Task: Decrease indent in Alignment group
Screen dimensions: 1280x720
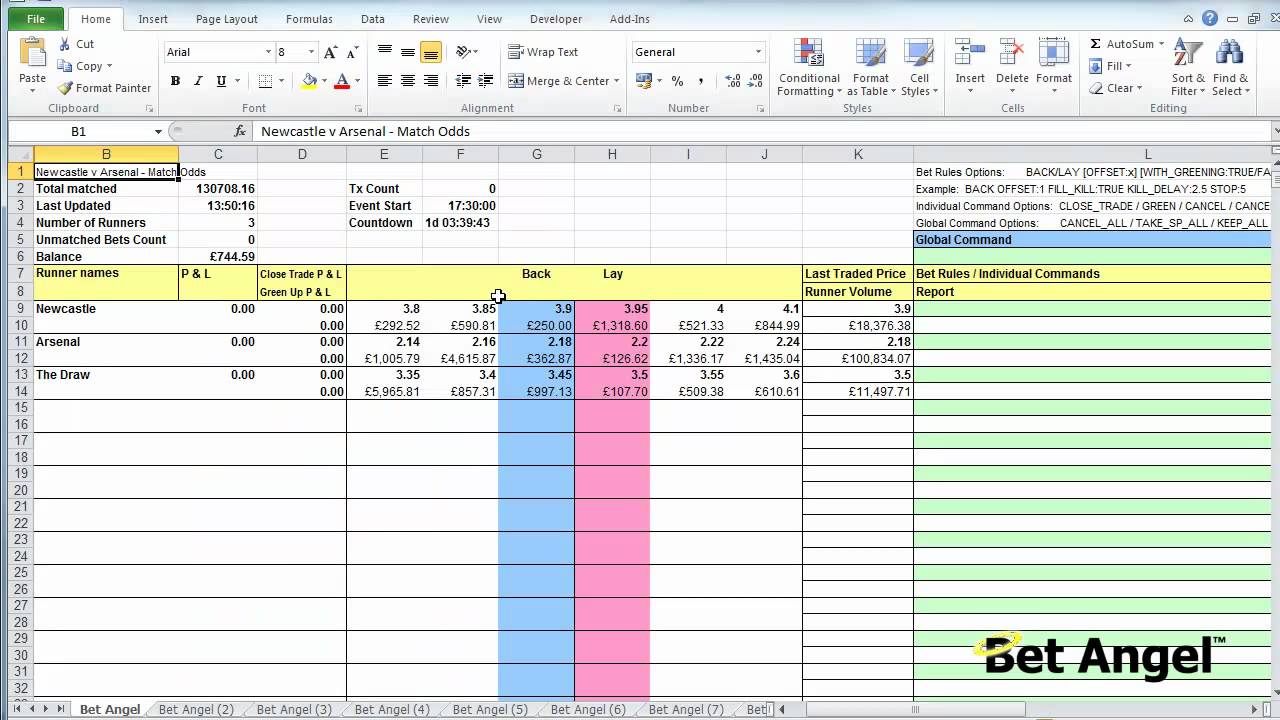Action: click(x=463, y=81)
